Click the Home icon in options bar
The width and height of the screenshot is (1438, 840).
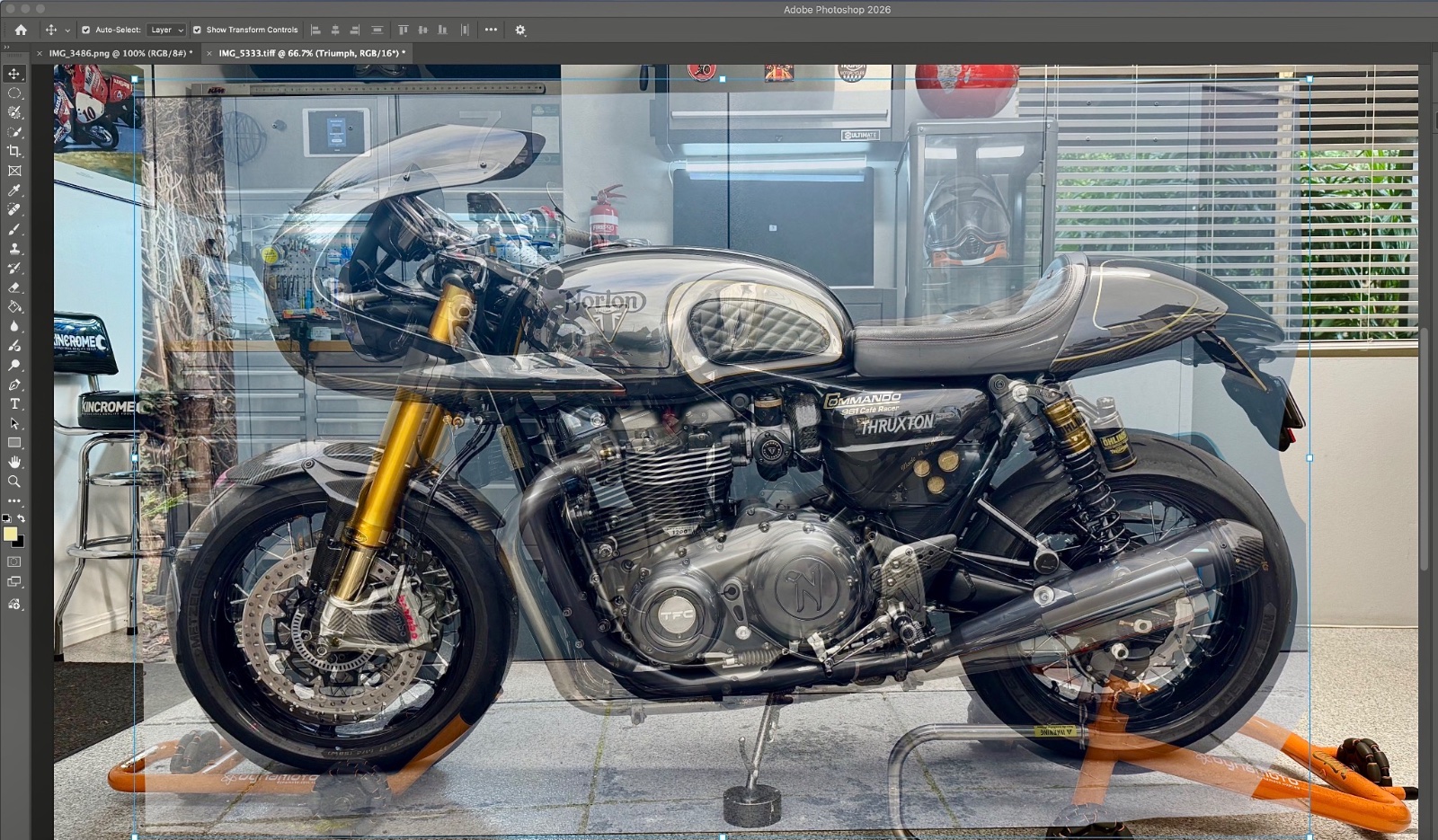[21, 30]
